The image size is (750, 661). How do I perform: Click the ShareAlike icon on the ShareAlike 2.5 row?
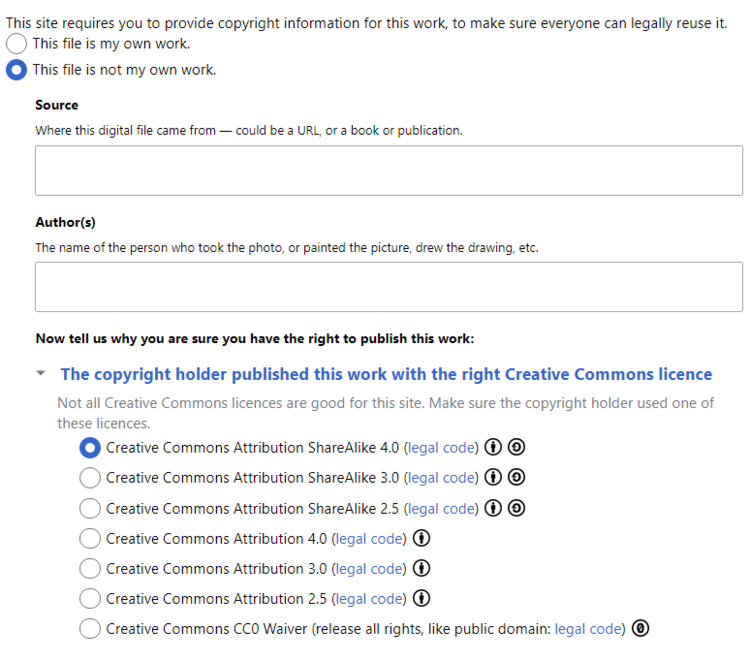point(516,508)
